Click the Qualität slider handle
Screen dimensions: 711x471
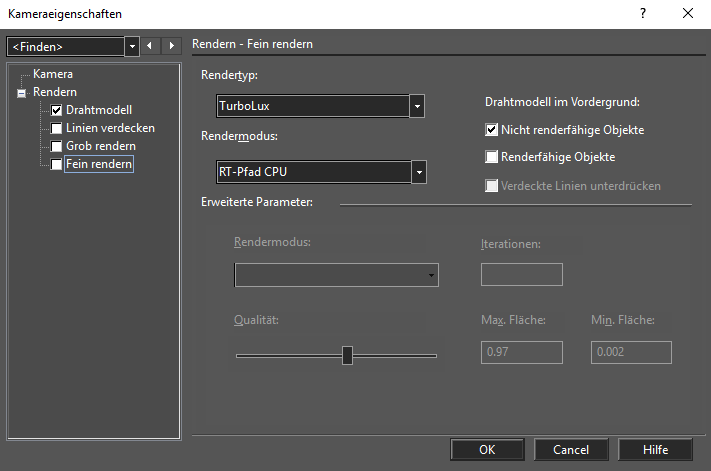[x=347, y=355]
